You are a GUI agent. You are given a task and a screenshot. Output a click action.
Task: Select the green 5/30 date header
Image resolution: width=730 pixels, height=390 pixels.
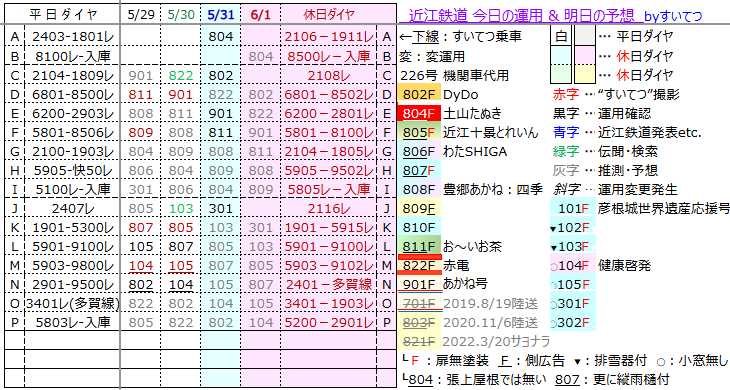click(x=181, y=14)
